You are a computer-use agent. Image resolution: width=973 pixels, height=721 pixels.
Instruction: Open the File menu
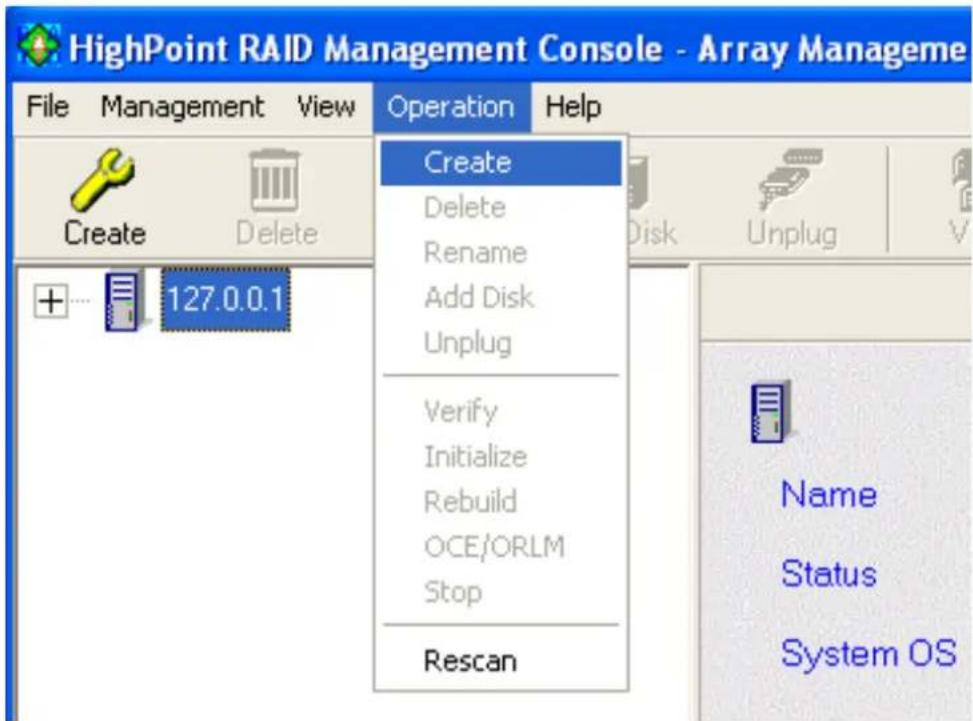[x=48, y=107]
